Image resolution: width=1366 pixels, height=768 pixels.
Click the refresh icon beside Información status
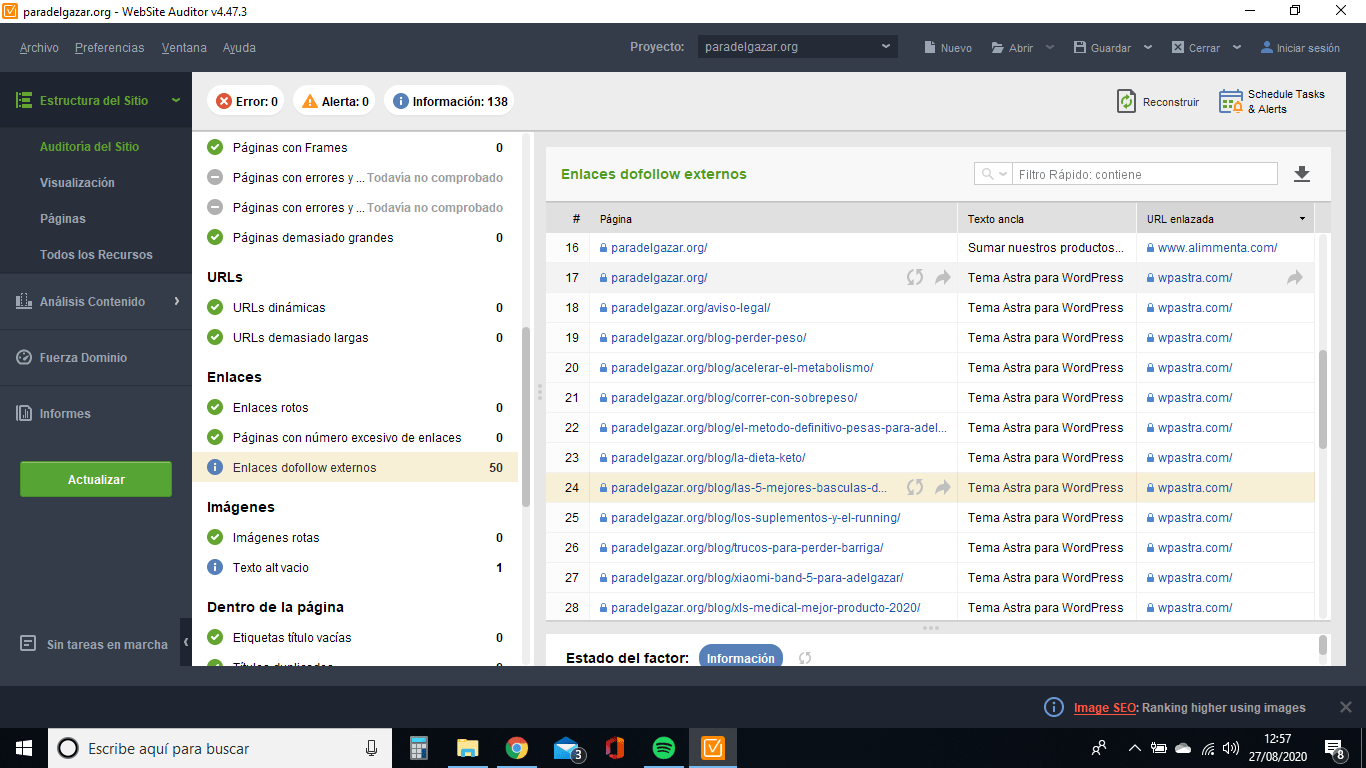pos(805,658)
